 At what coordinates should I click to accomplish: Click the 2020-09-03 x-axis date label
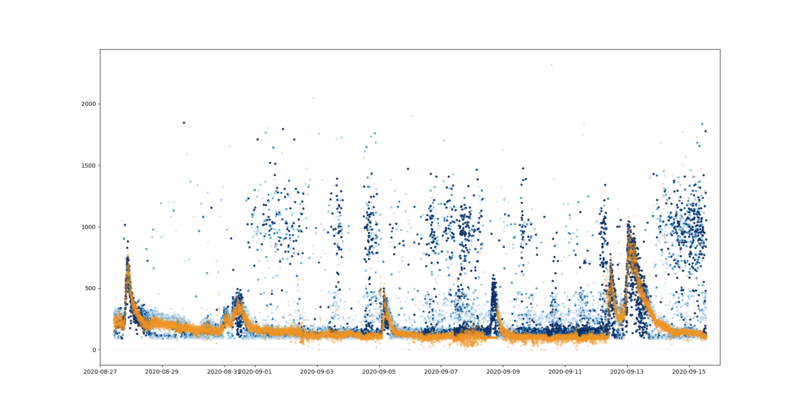317,372
